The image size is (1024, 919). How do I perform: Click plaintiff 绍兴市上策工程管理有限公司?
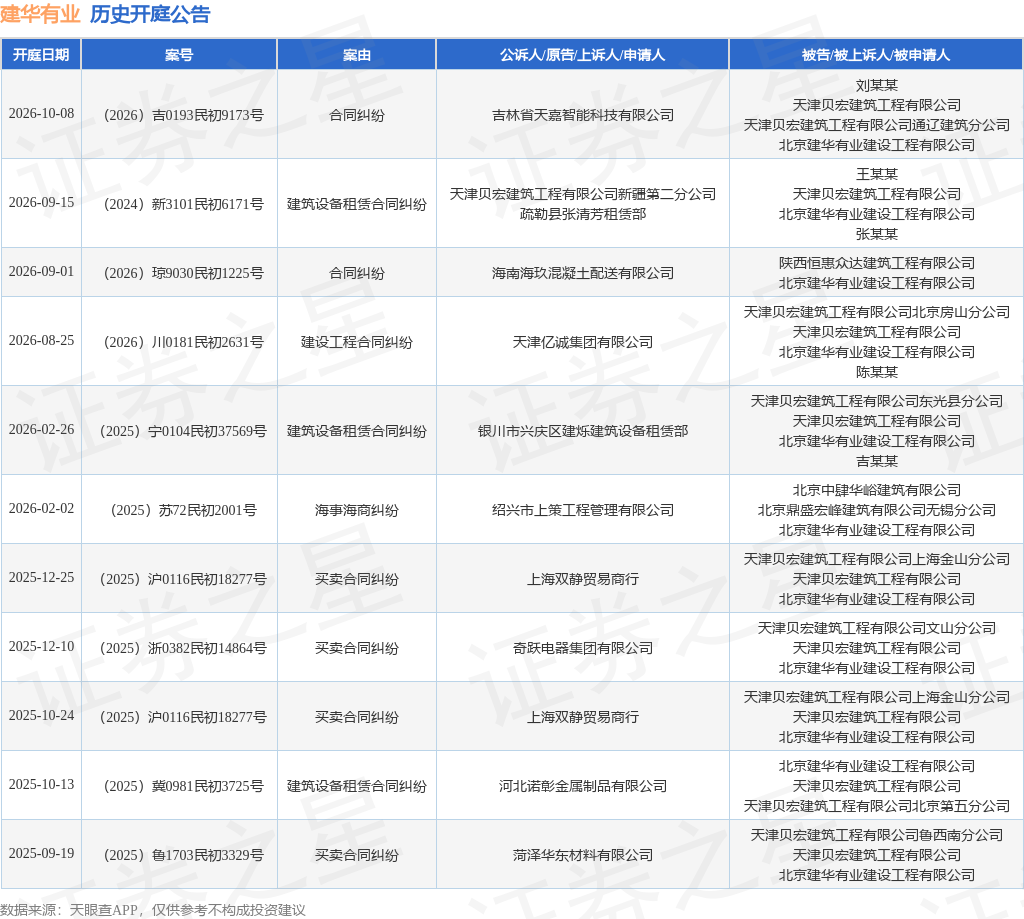click(x=583, y=510)
